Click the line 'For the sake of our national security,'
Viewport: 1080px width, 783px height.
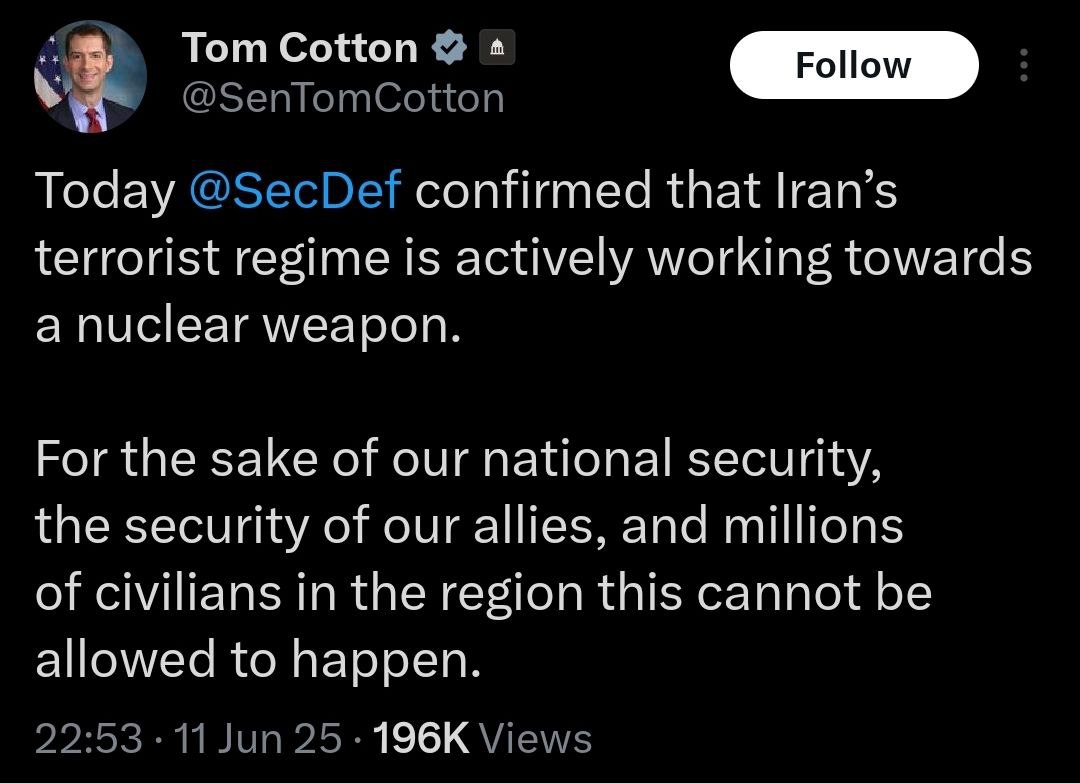pyautogui.click(x=460, y=459)
